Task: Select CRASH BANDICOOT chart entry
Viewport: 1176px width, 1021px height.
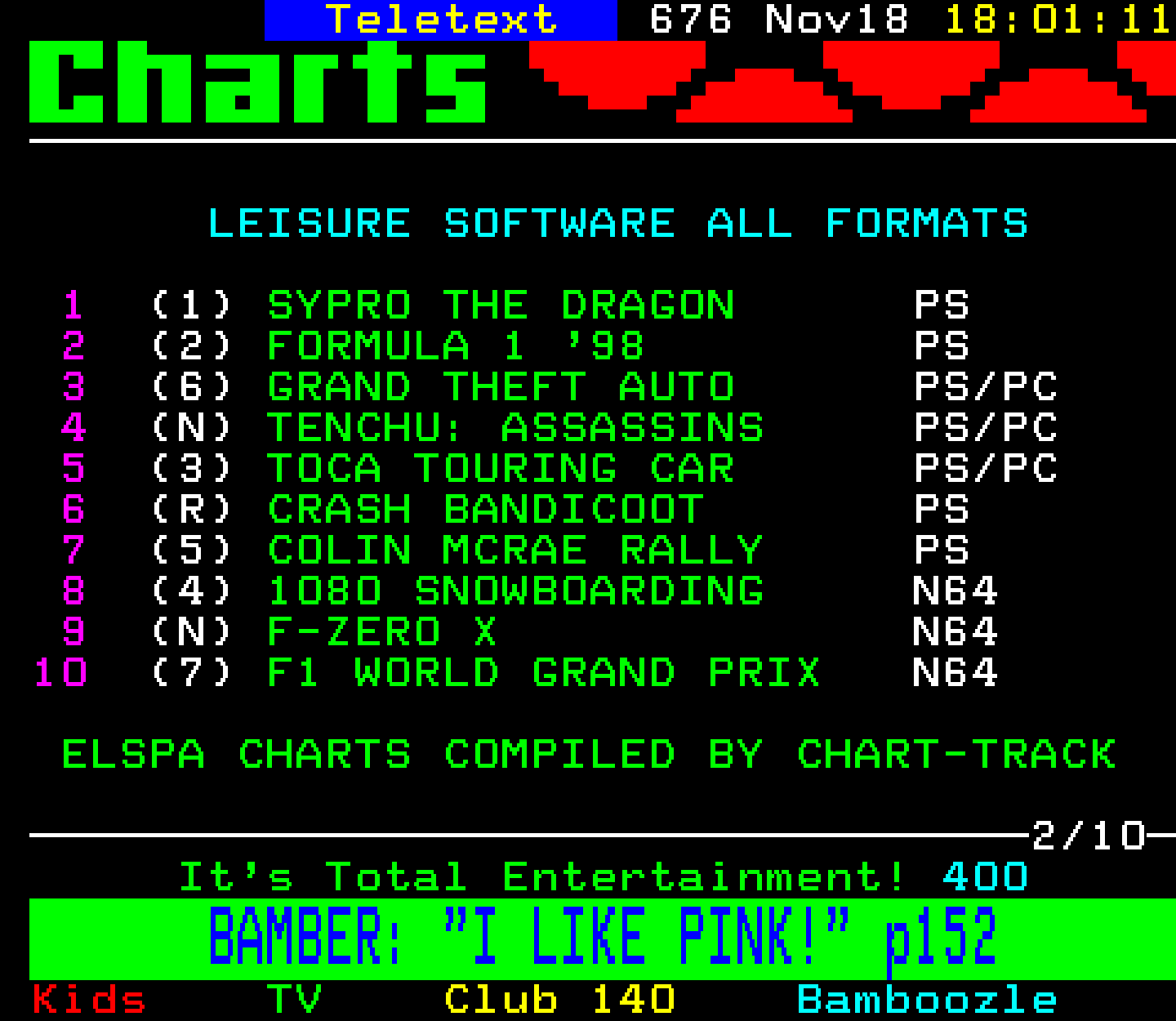Action: [x=486, y=510]
